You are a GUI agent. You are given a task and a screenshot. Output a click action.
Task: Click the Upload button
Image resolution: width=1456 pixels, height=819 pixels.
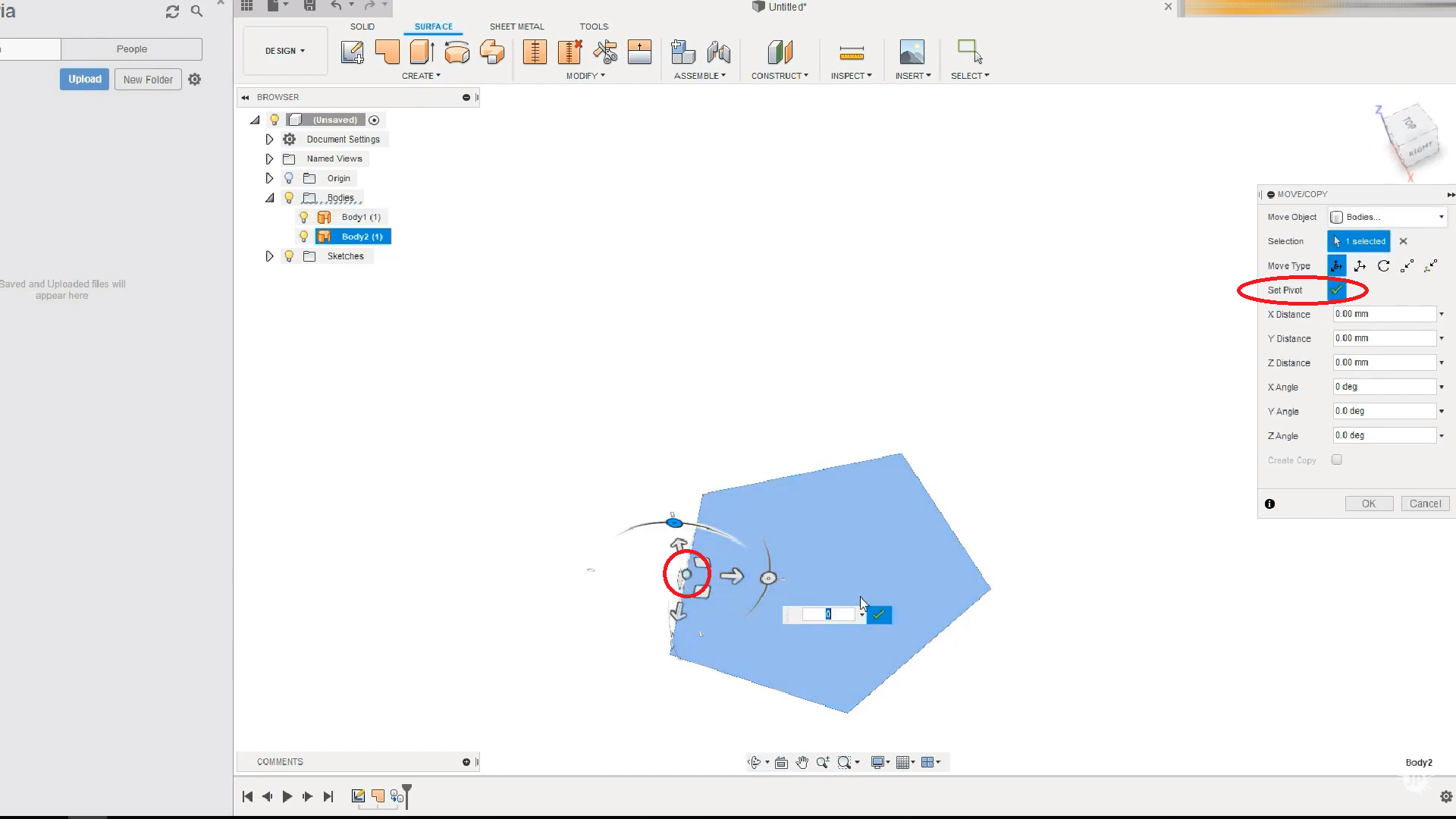click(84, 79)
